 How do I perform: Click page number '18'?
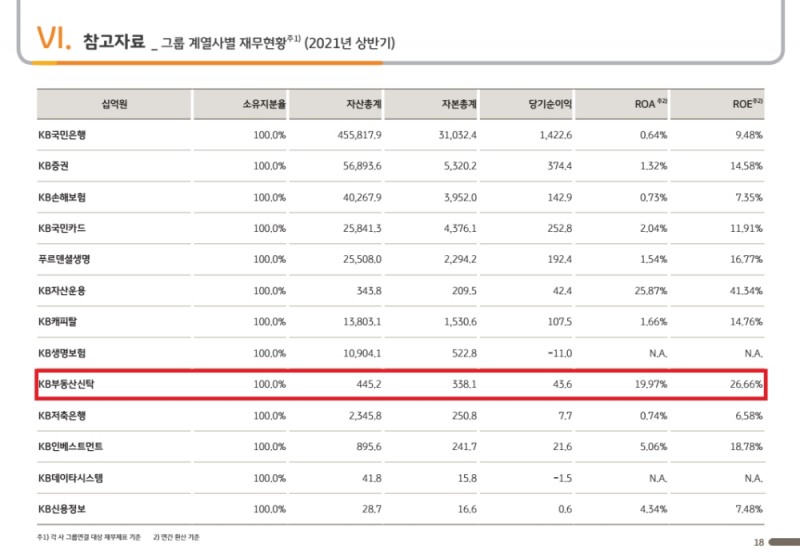(759, 542)
